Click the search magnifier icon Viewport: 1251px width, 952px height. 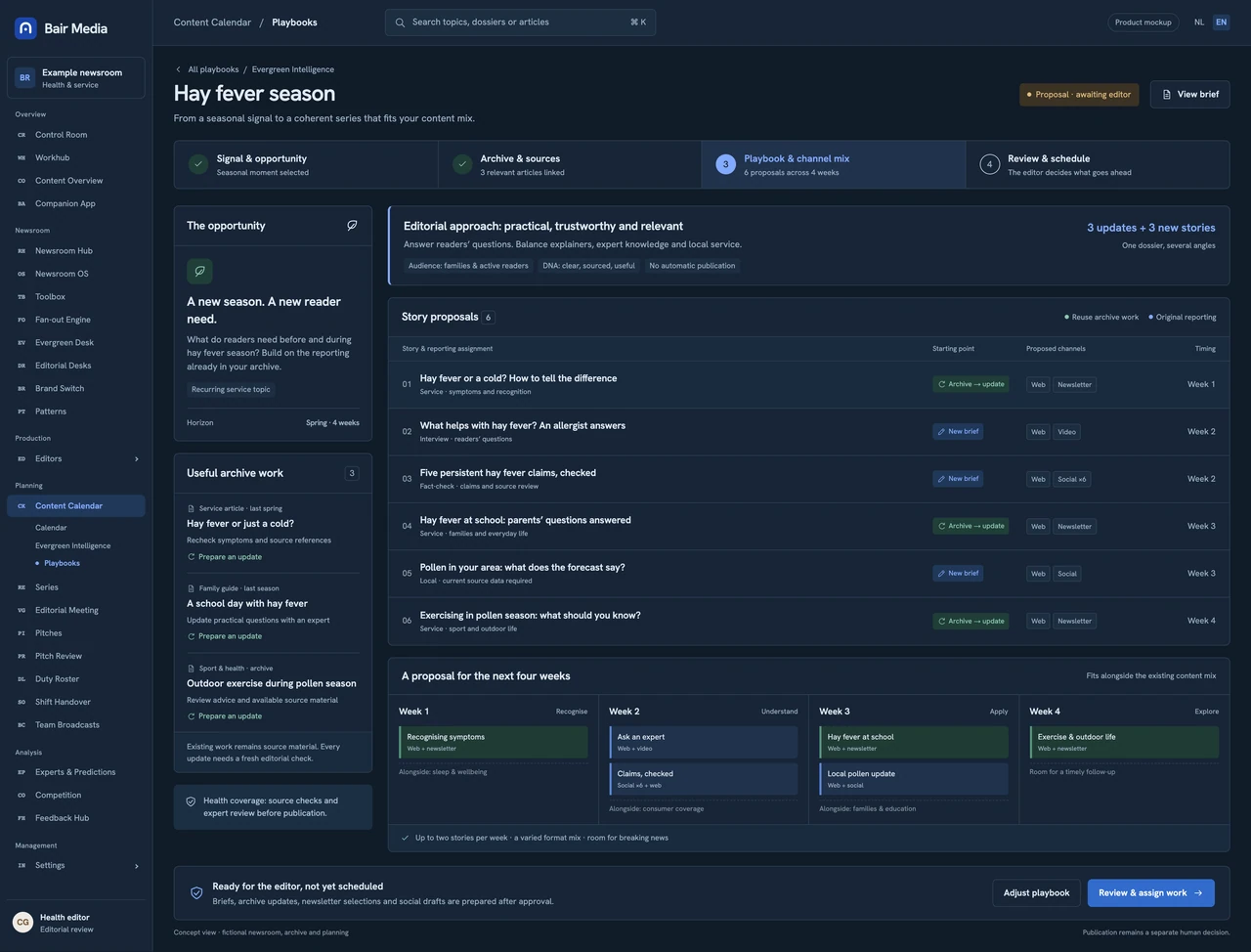coord(400,22)
